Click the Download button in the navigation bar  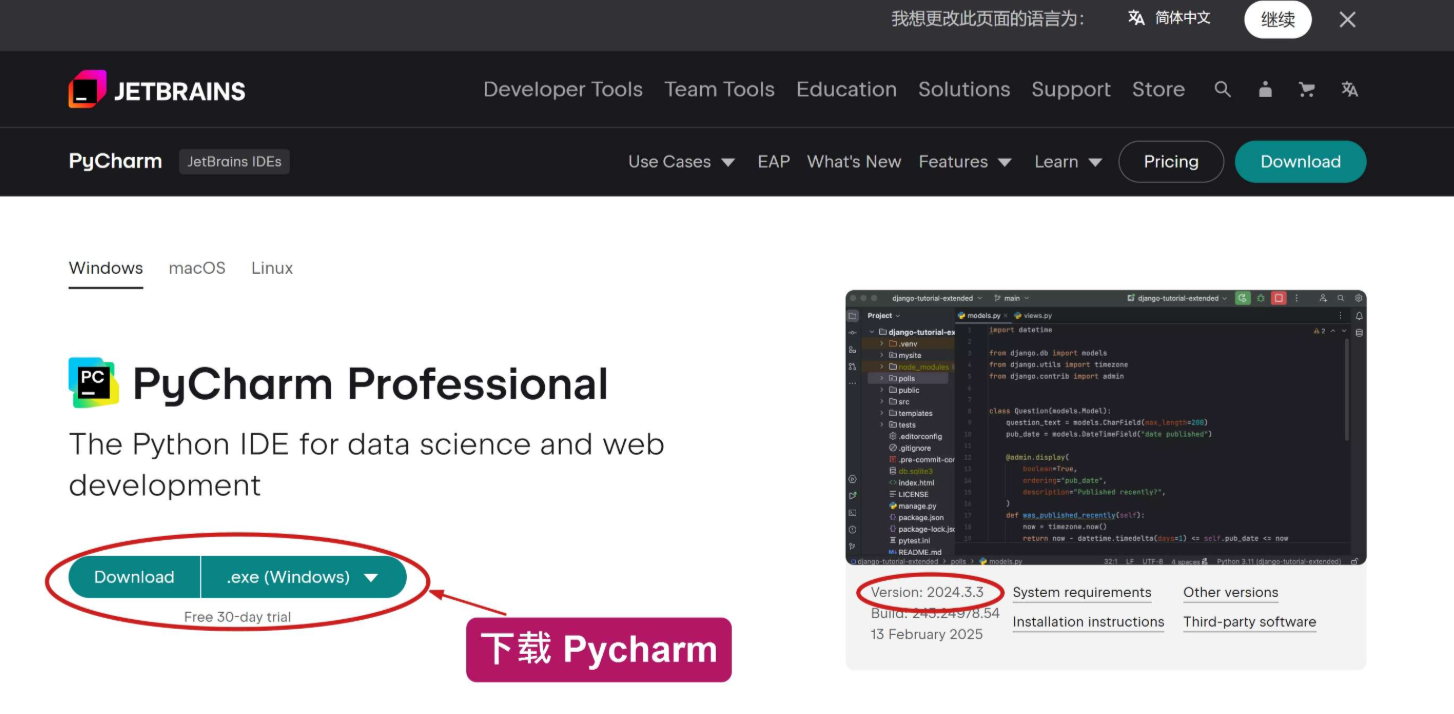coord(1300,162)
